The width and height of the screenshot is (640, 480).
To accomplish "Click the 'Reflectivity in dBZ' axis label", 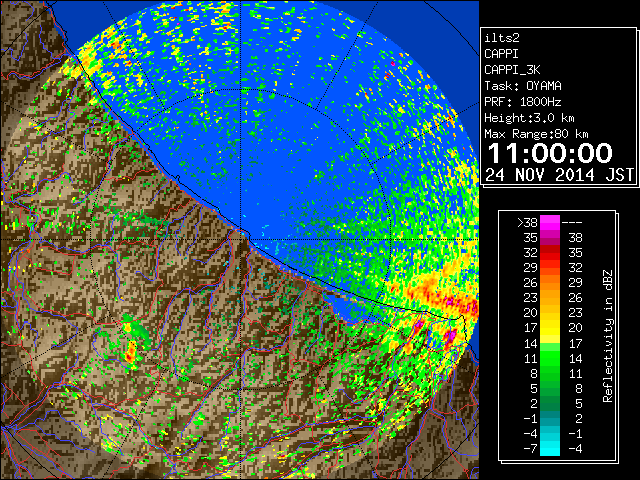I will pyautogui.click(x=608, y=336).
